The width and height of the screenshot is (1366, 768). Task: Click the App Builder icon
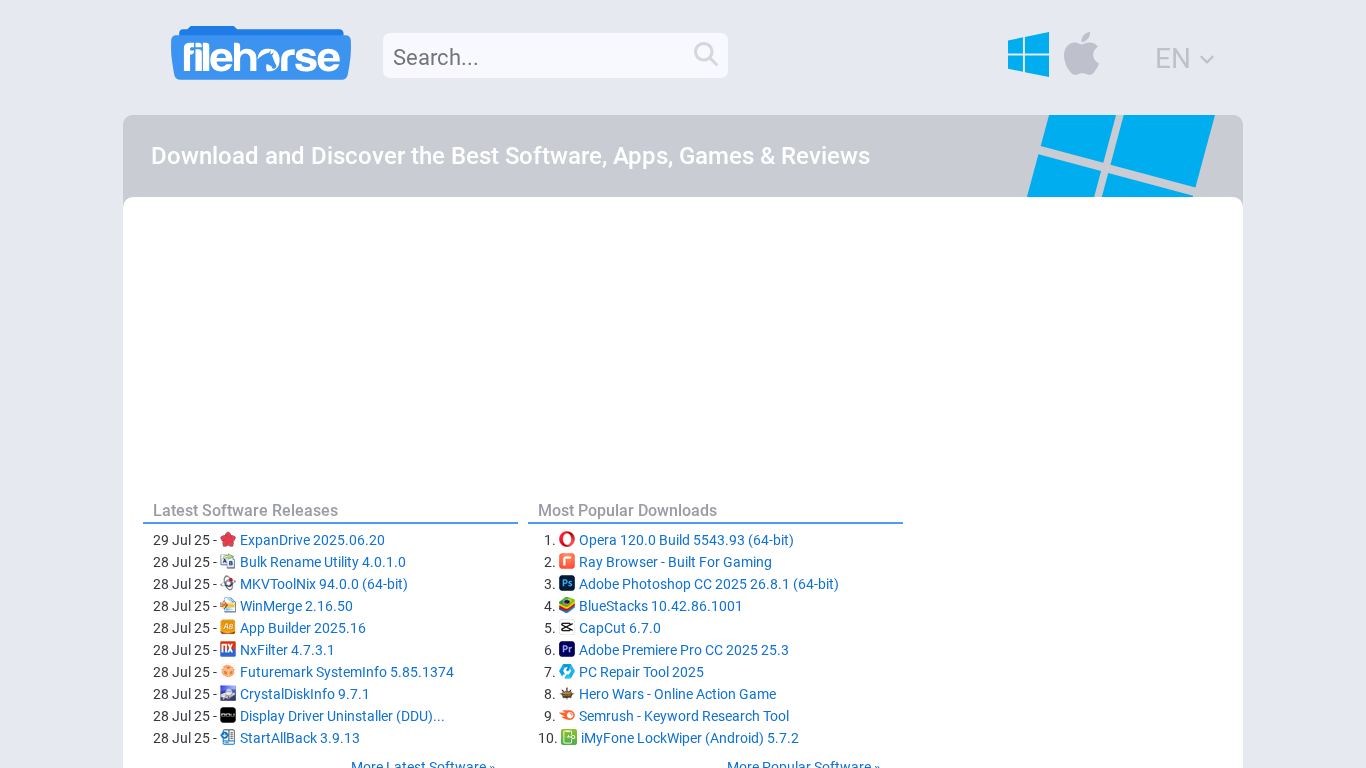point(228,628)
